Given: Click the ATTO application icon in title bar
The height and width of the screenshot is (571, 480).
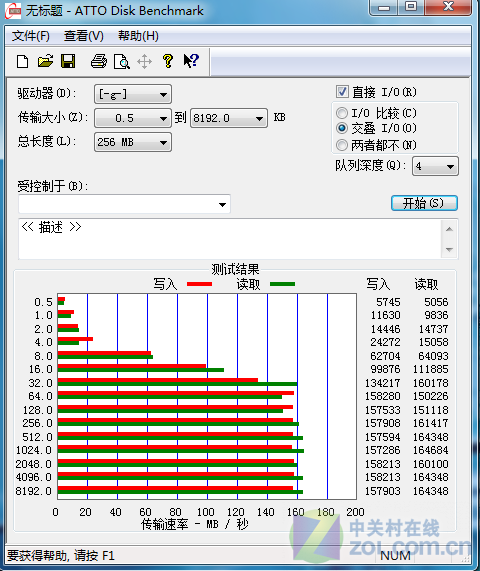Looking at the screenshot, I should click(12, 11).
